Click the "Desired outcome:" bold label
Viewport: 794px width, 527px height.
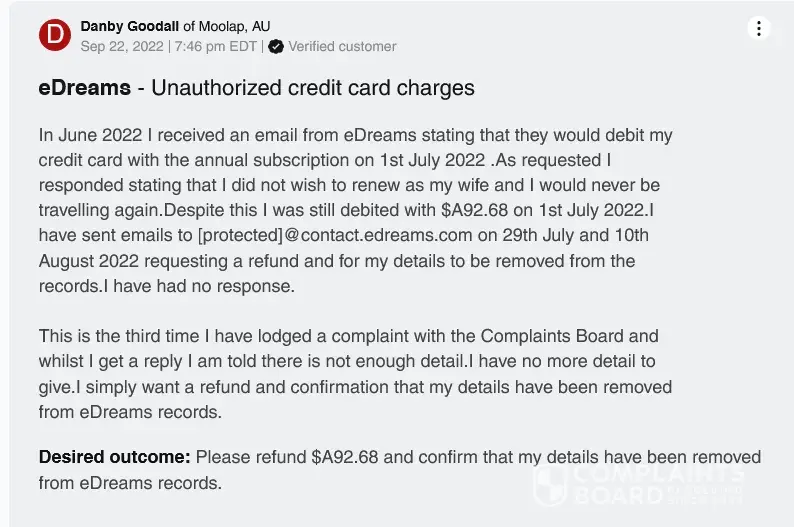coord(114,457)
